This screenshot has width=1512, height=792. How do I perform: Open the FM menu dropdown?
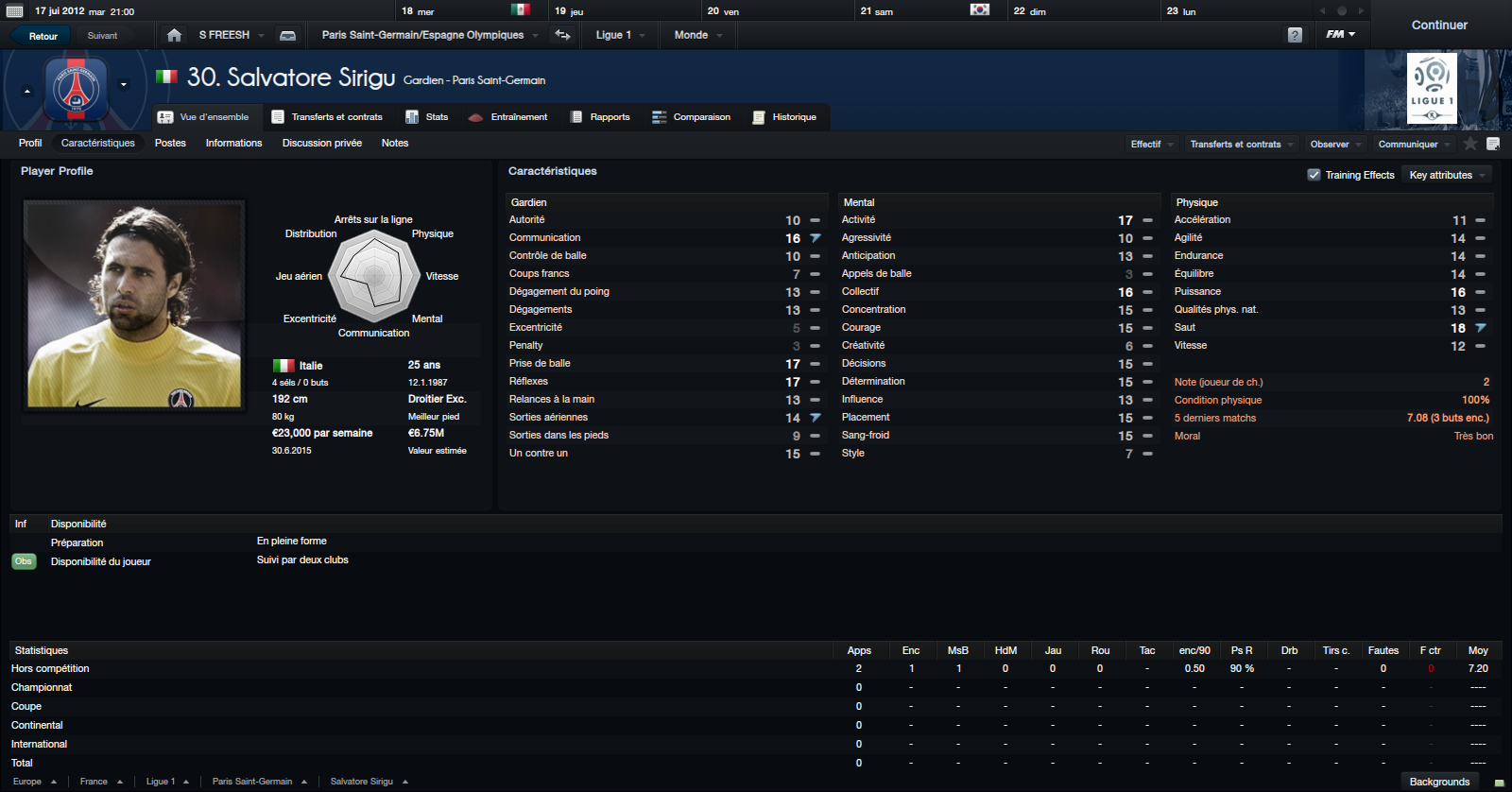pos(1340,35)
